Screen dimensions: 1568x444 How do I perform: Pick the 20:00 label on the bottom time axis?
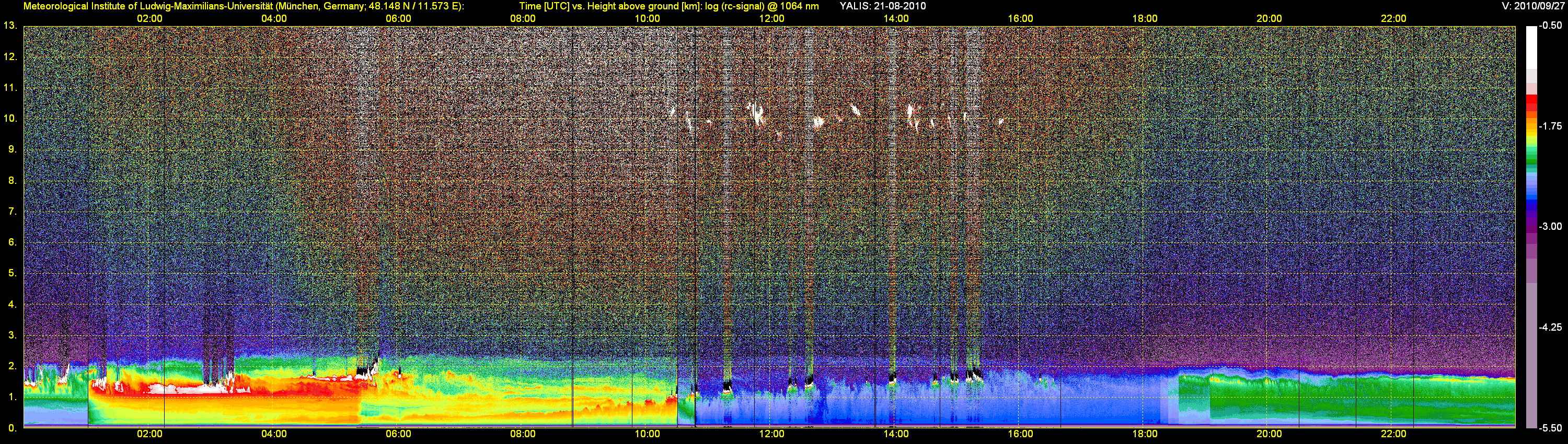click(1269, 434)
